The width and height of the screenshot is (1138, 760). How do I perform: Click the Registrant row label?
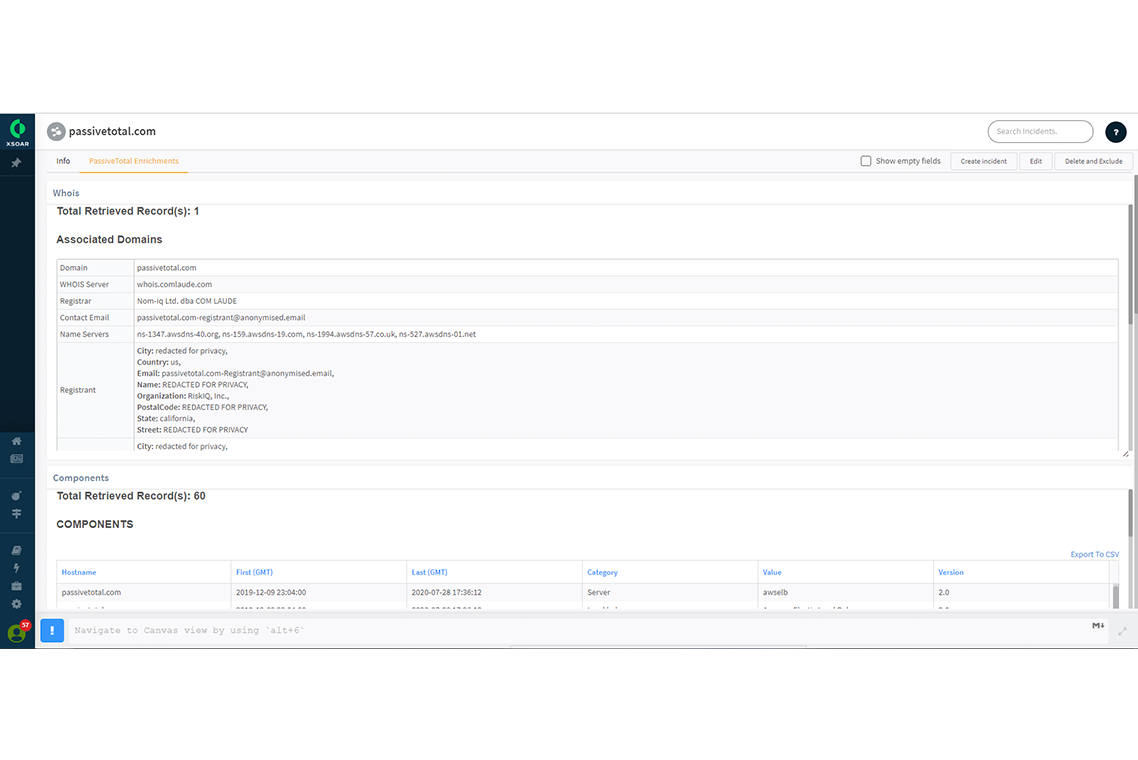click(78, 391)
